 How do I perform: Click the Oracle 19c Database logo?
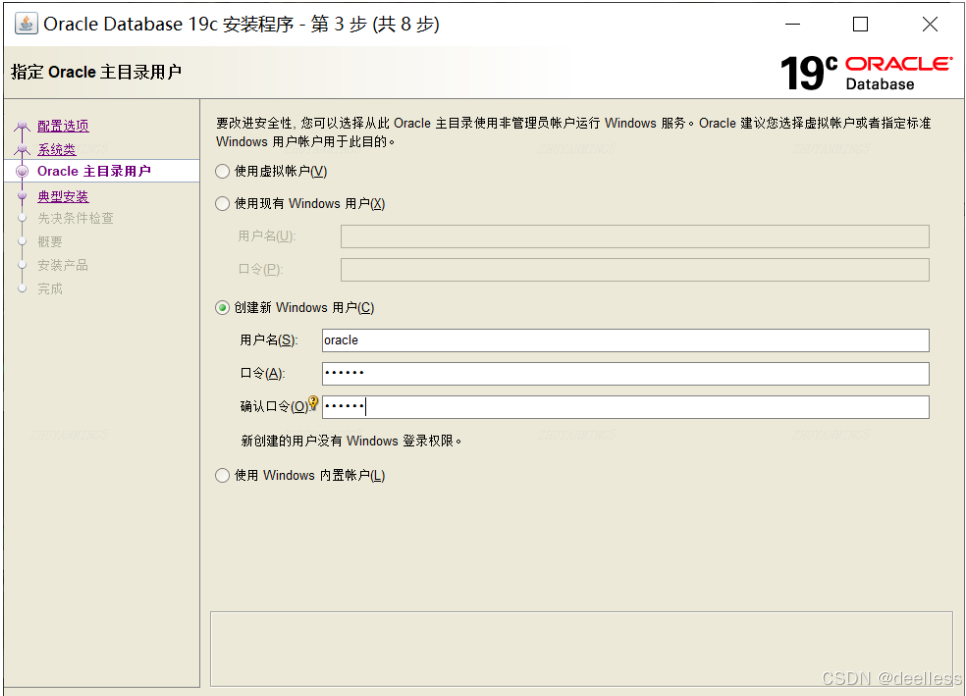[866, 73]
